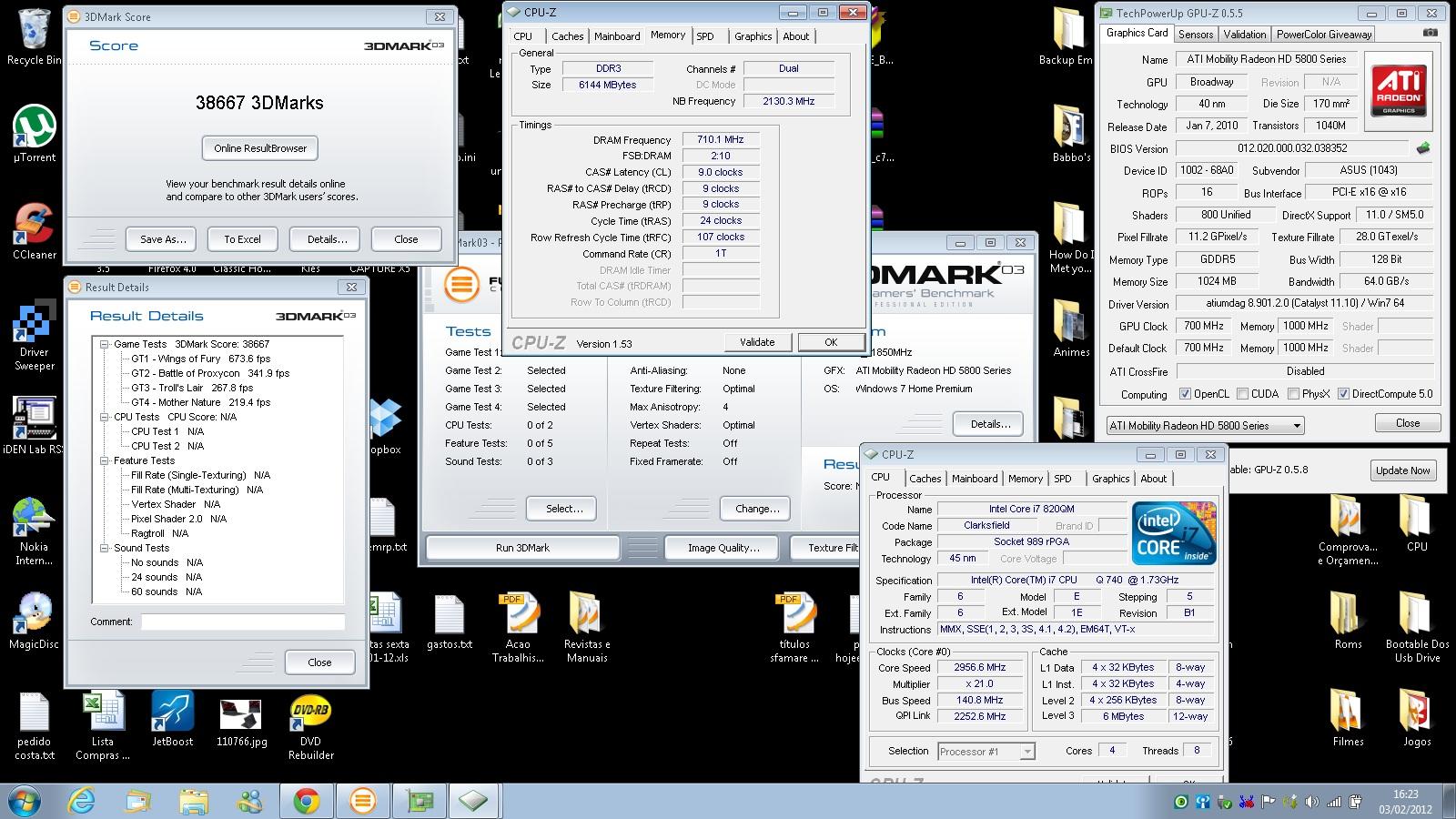This screenshot has width=1456, height=819.
Task: Click Save As in 3DMark Score
Action: click(163, 239)
